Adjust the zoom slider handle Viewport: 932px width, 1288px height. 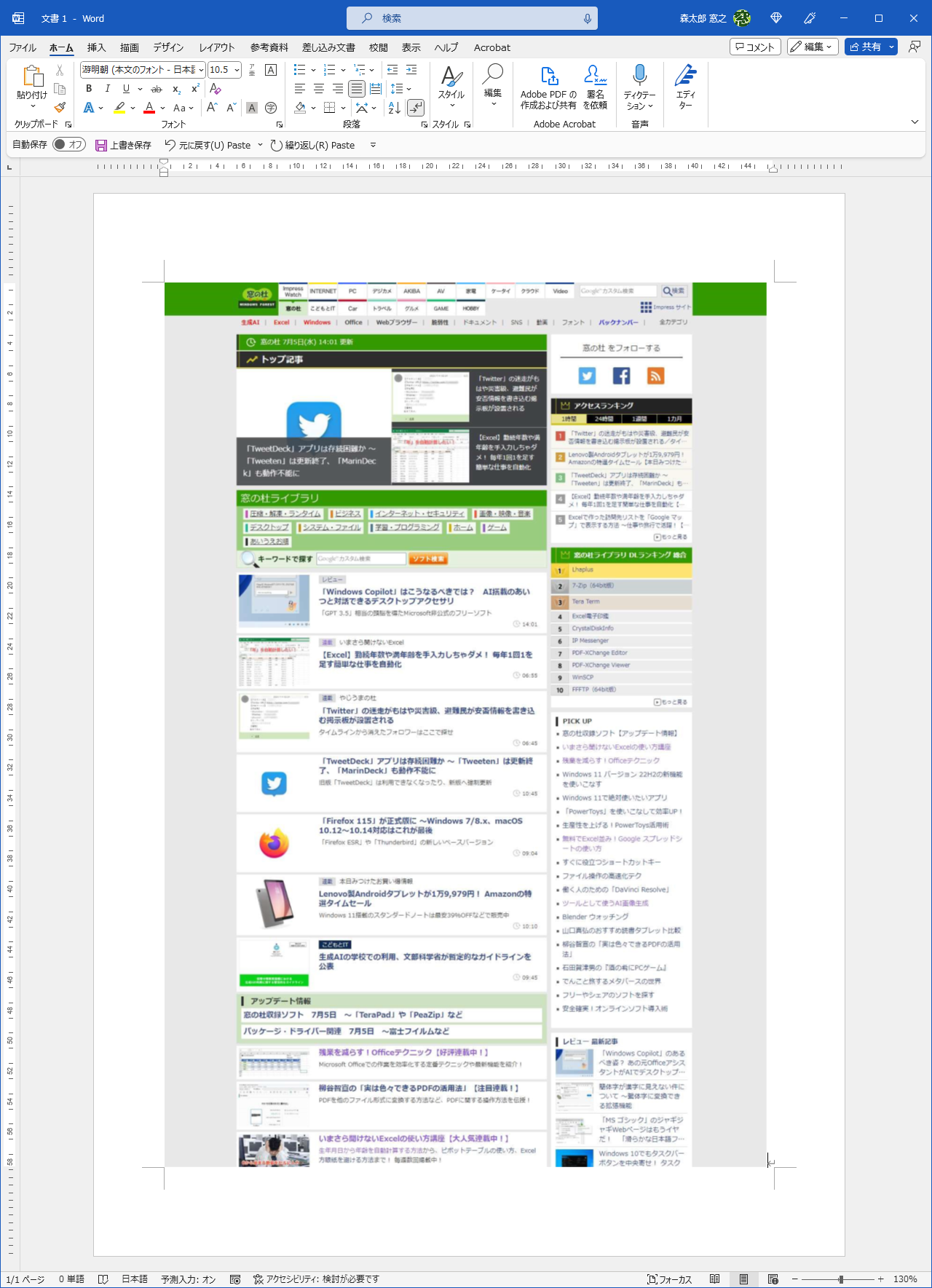click(841, 1279)
